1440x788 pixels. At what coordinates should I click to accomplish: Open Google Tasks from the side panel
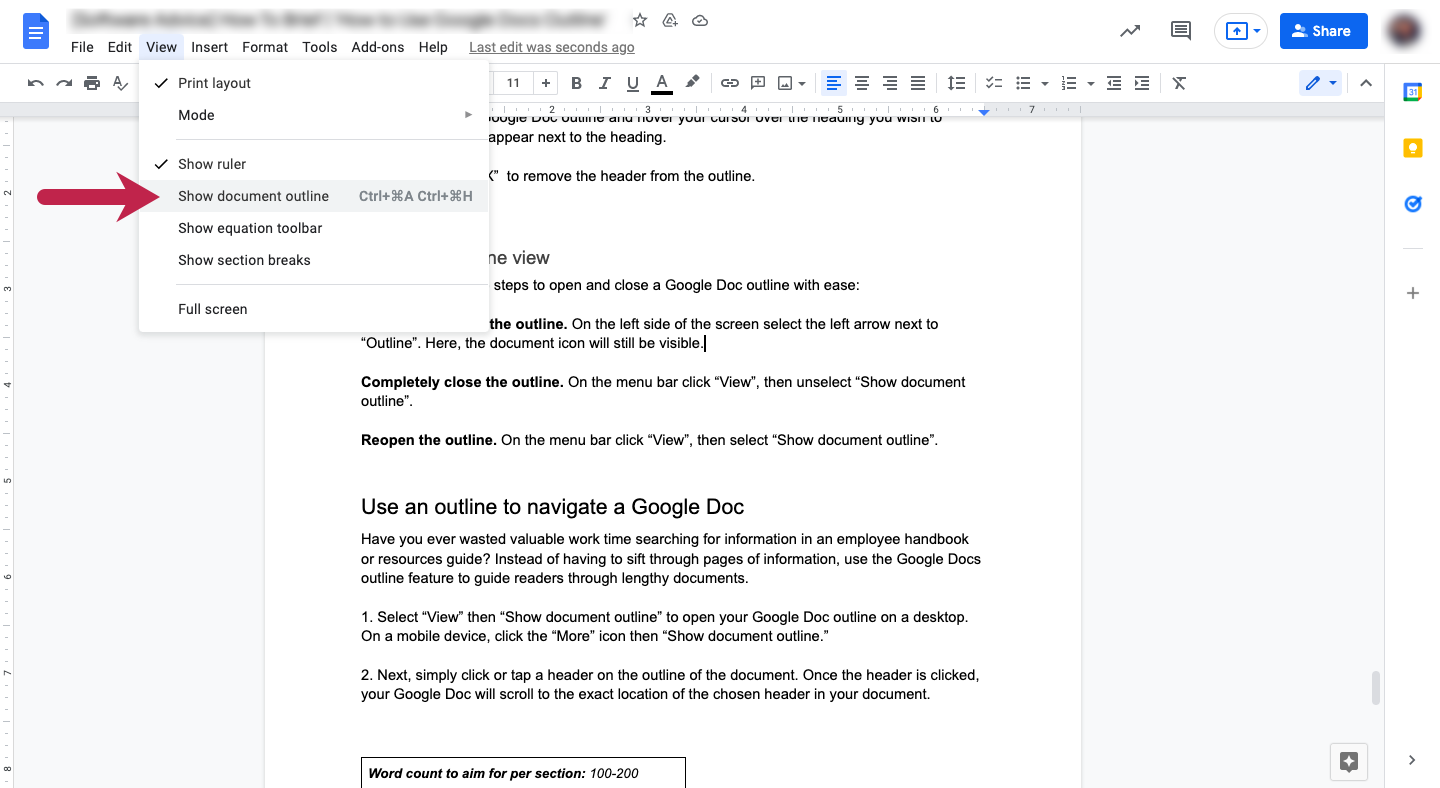[x=1412, y=204]
